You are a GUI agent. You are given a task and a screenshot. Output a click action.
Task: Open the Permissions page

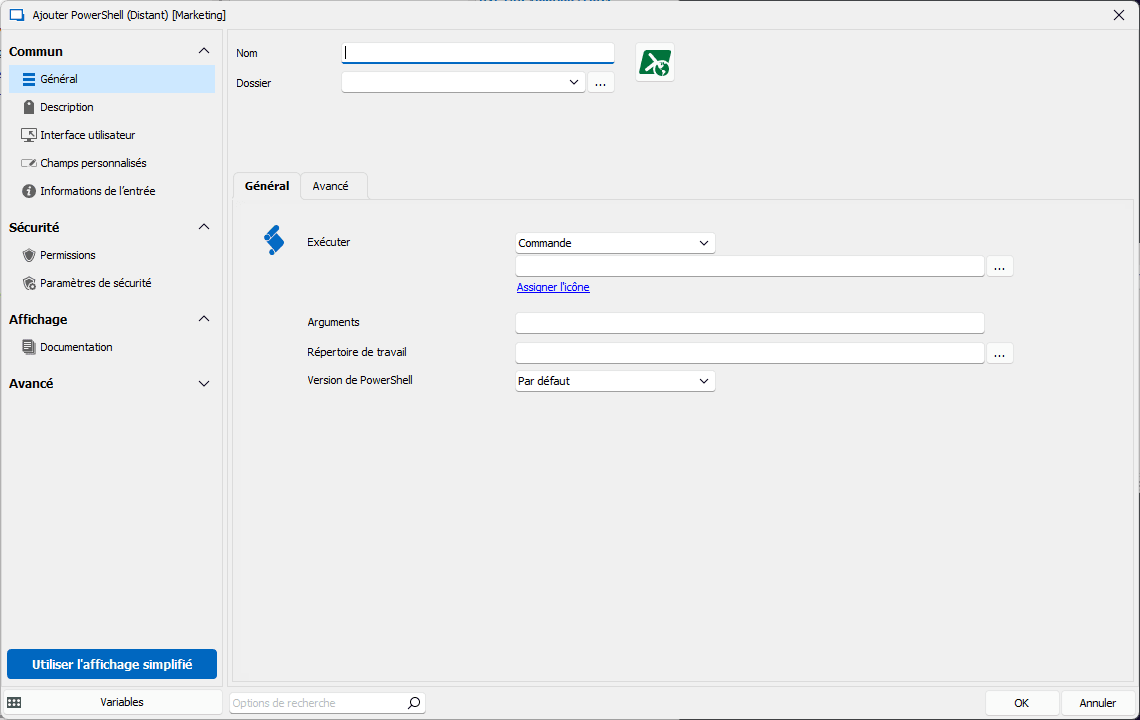point(67,255)
